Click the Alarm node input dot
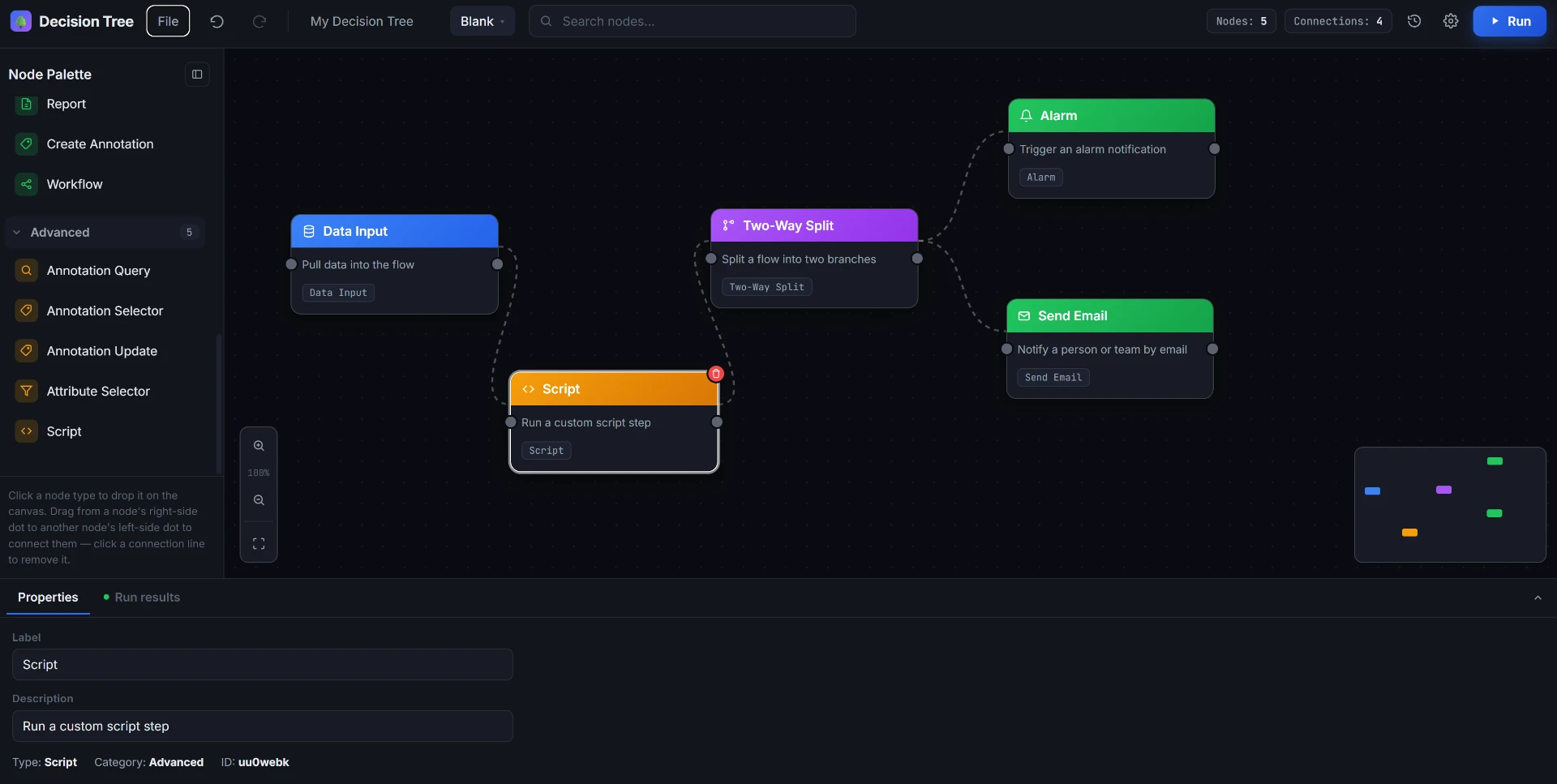 click(x=1009, y=149)
